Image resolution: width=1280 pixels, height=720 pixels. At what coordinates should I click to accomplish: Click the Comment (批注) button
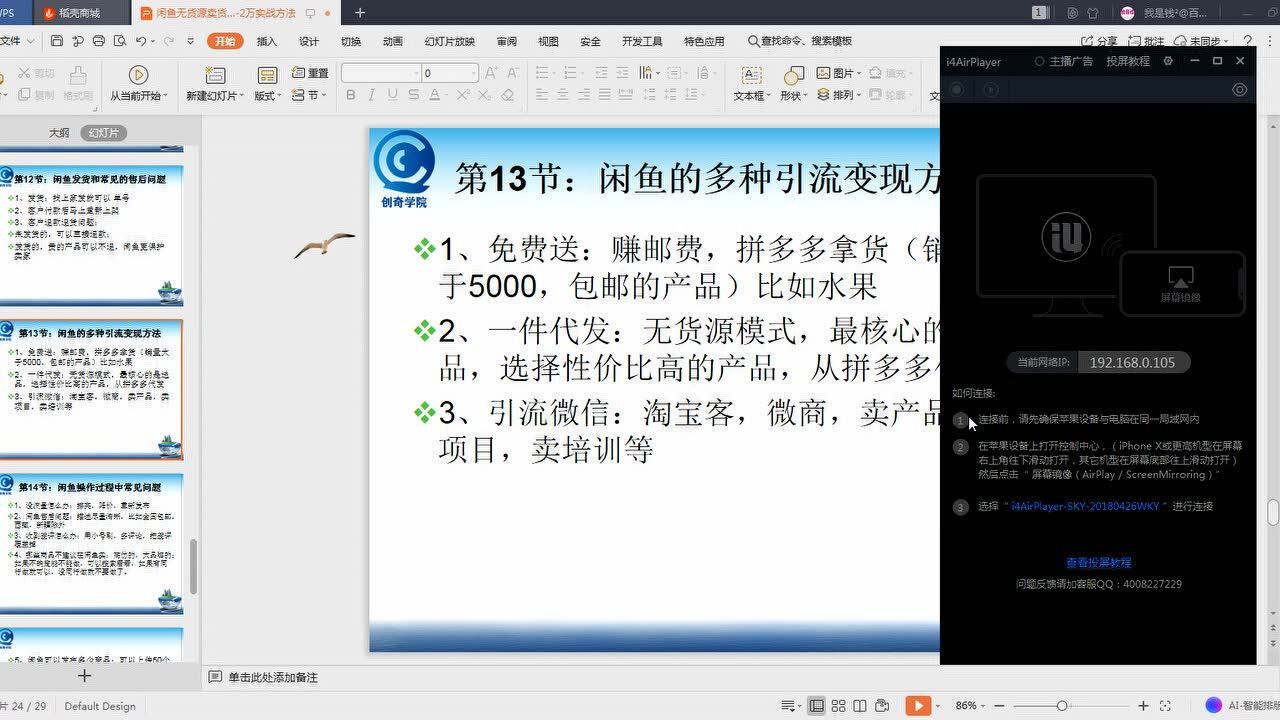point(1147,41)
